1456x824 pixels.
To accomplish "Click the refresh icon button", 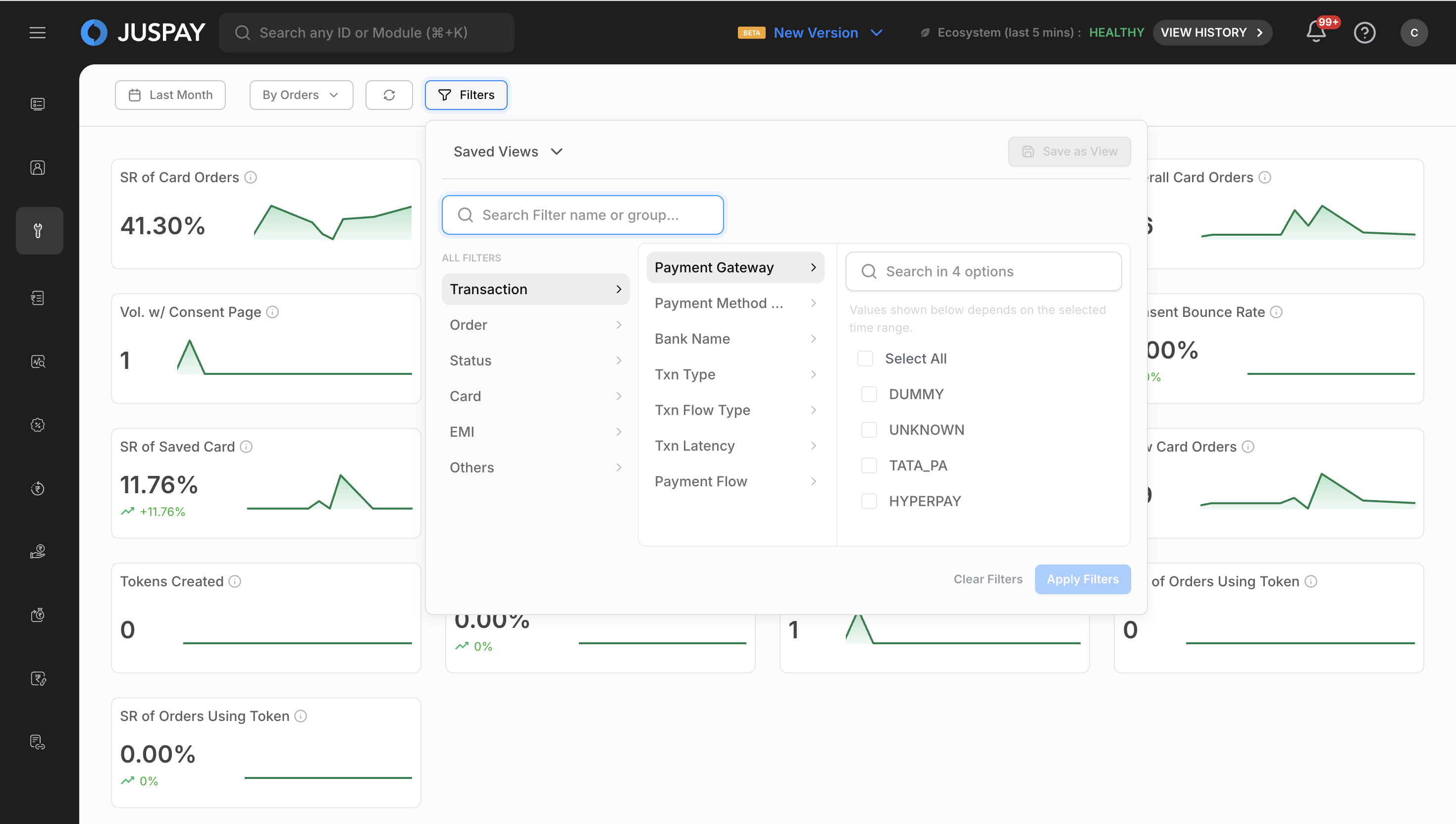I will [389, 95].
